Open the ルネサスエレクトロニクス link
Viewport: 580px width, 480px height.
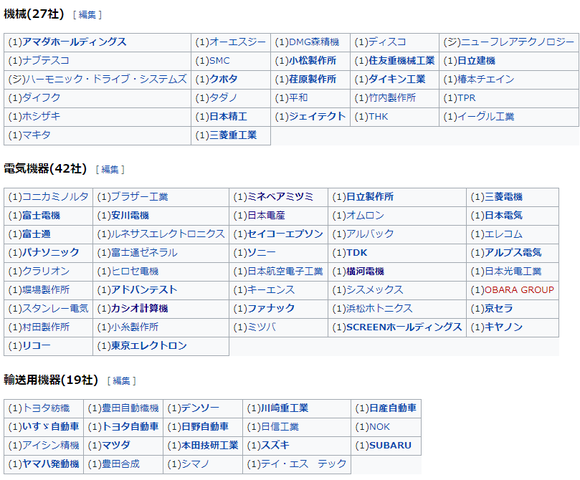click(168, 234)
